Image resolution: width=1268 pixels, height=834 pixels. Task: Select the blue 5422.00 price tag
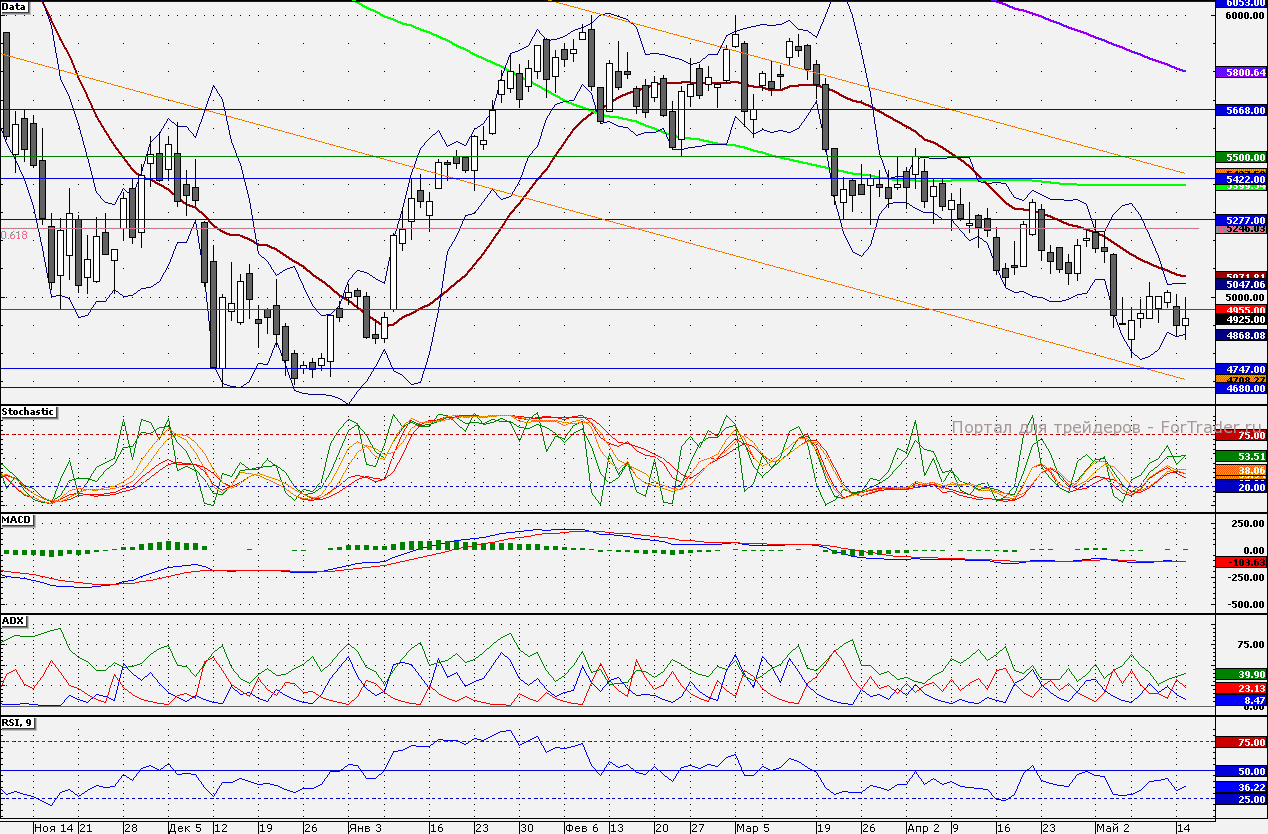1240,179
